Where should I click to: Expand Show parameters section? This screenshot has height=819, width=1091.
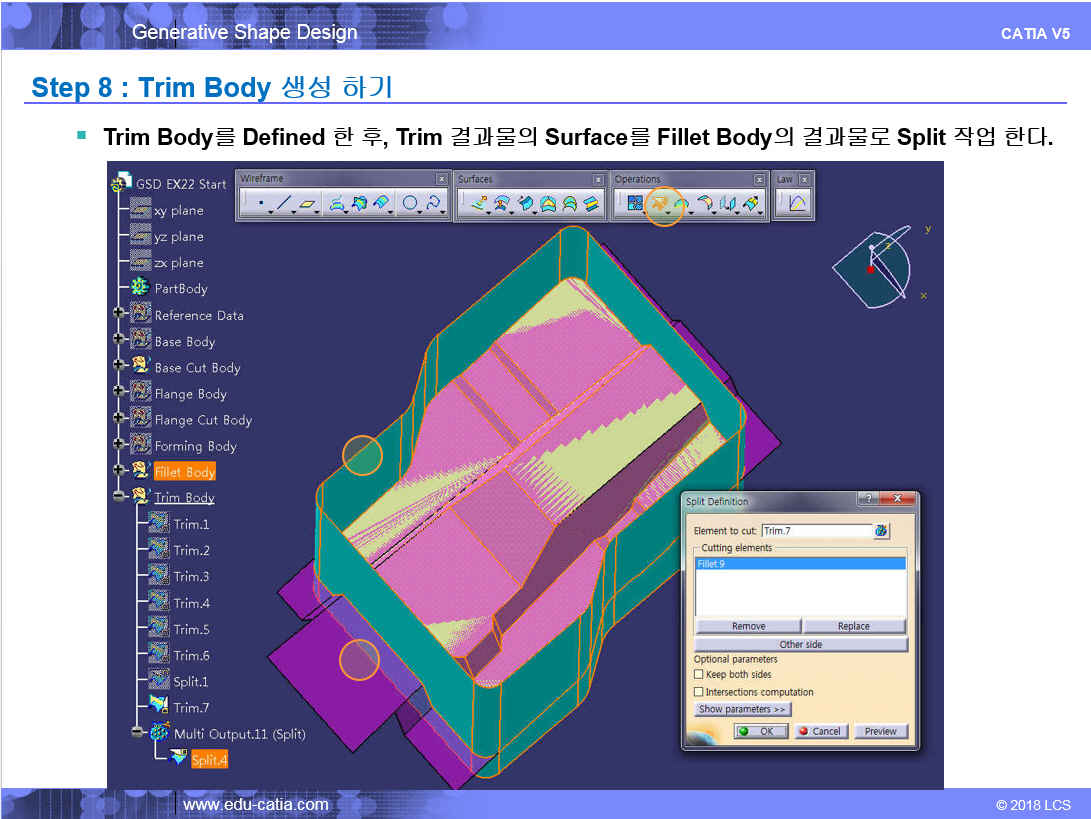(x=742, y=709)
